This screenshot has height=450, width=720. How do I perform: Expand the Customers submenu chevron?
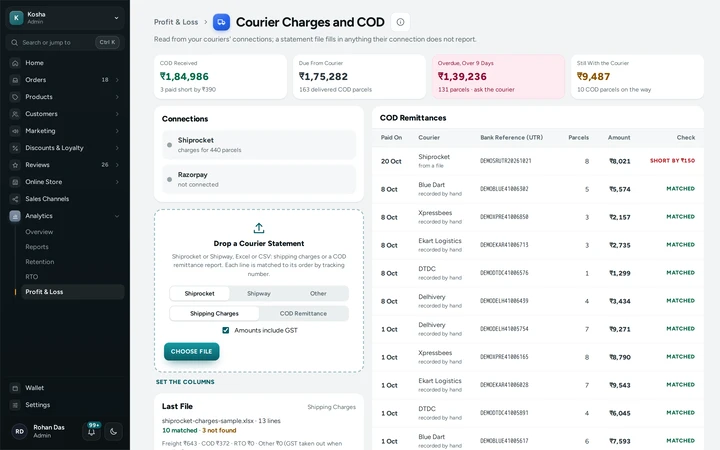[x=117, y=114]
